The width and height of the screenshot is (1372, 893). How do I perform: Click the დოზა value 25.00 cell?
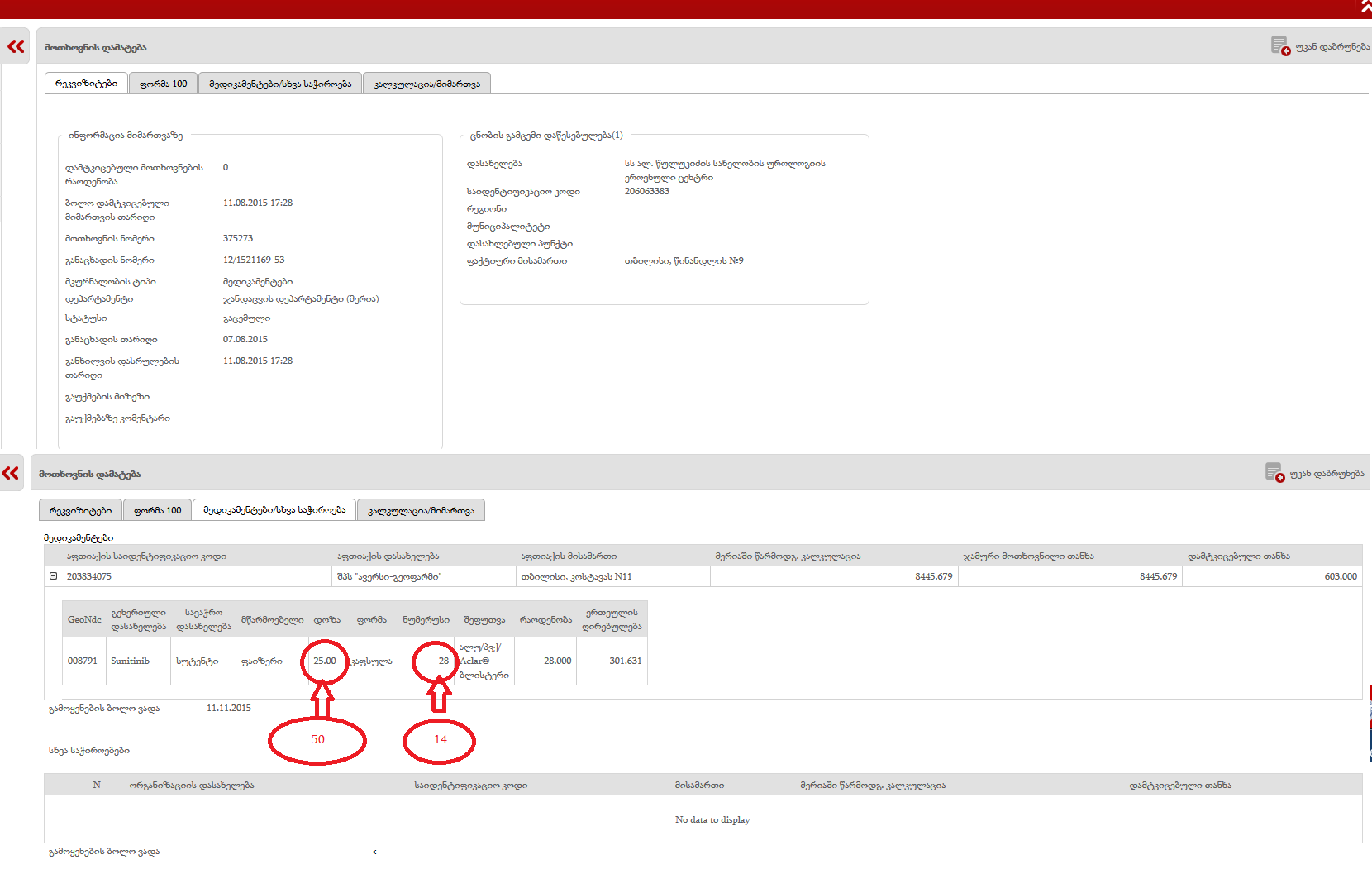325,661
